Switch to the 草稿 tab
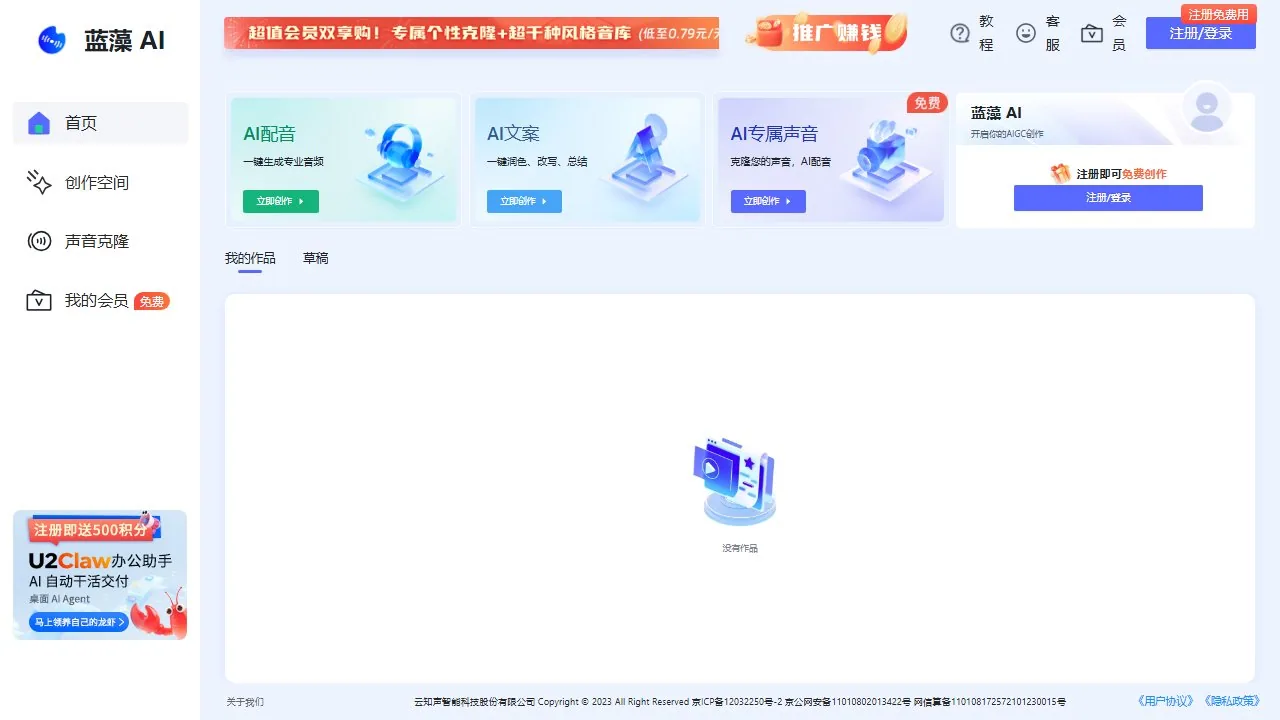Screen dimensions: 1280x720 point(316,258)
